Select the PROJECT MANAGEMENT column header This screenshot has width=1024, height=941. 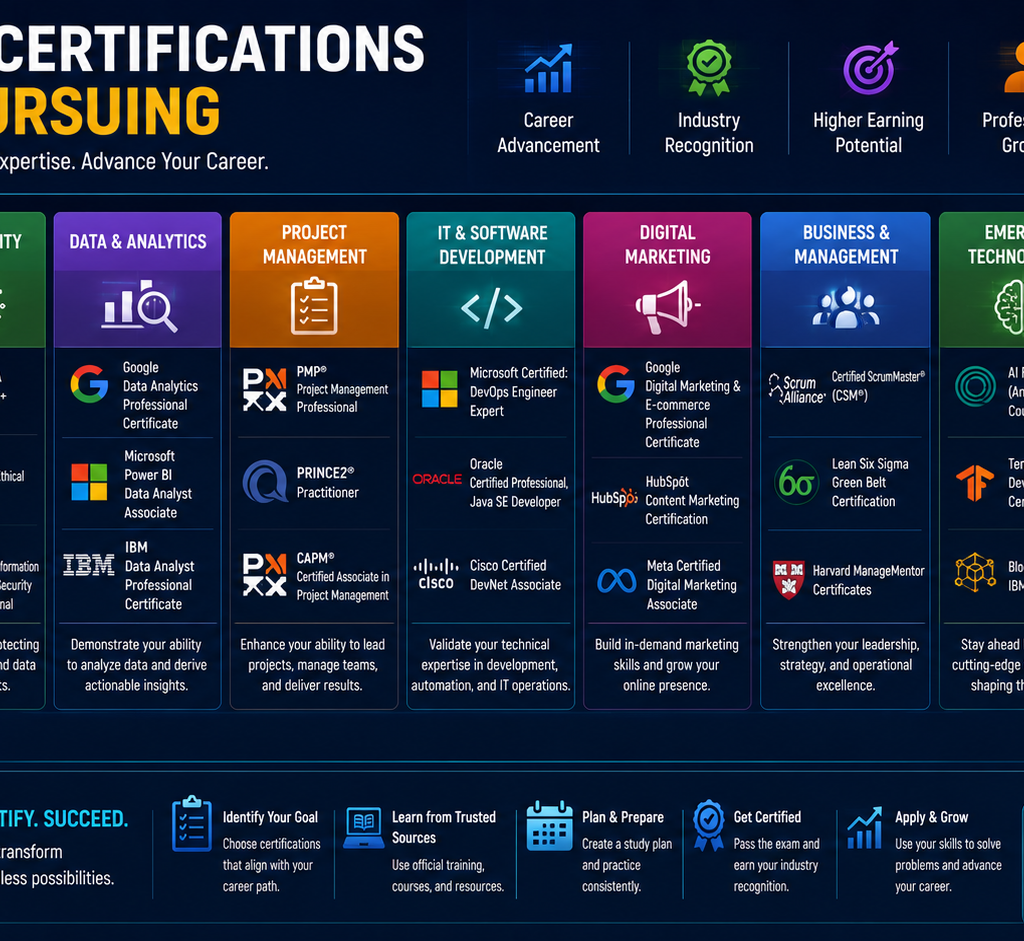pos(314,245)
